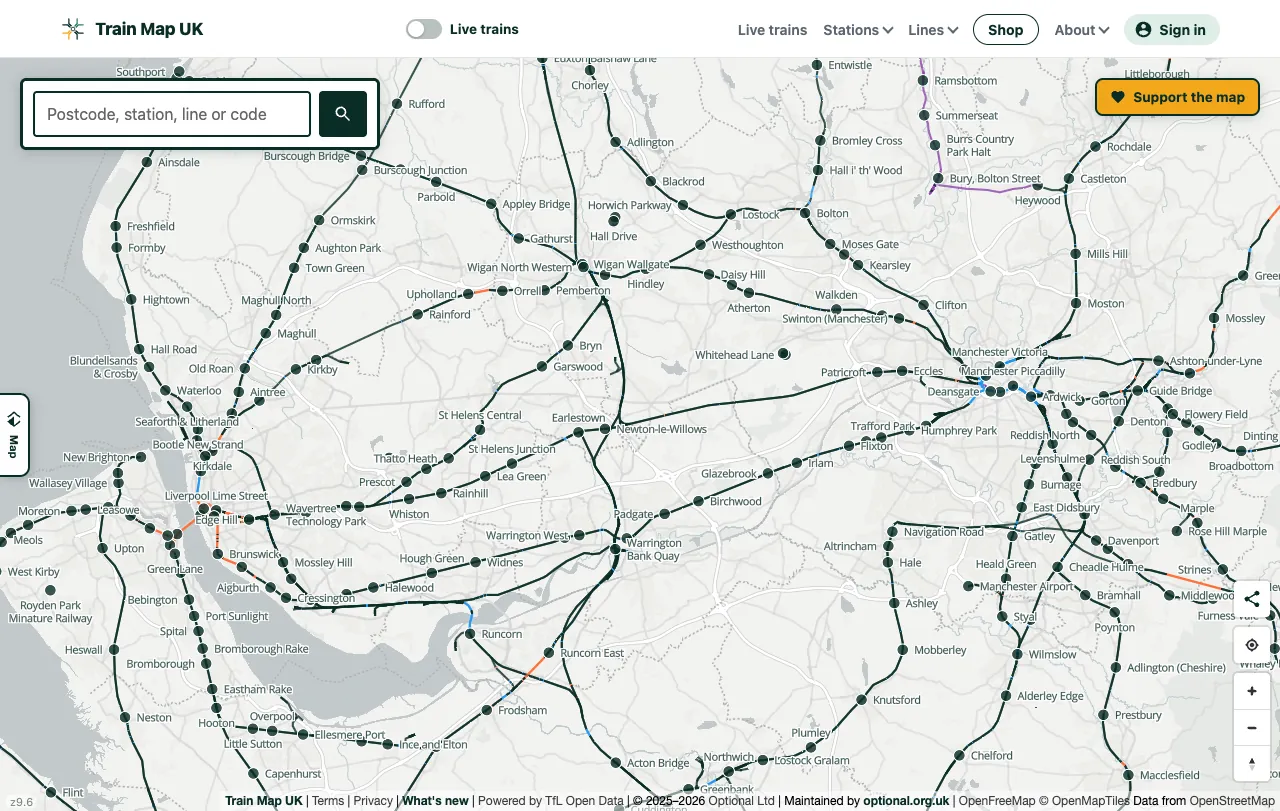This screenshot has width=1280, height=811.
Task: Select the Runcorn station marker
Action: pos(470,633)
